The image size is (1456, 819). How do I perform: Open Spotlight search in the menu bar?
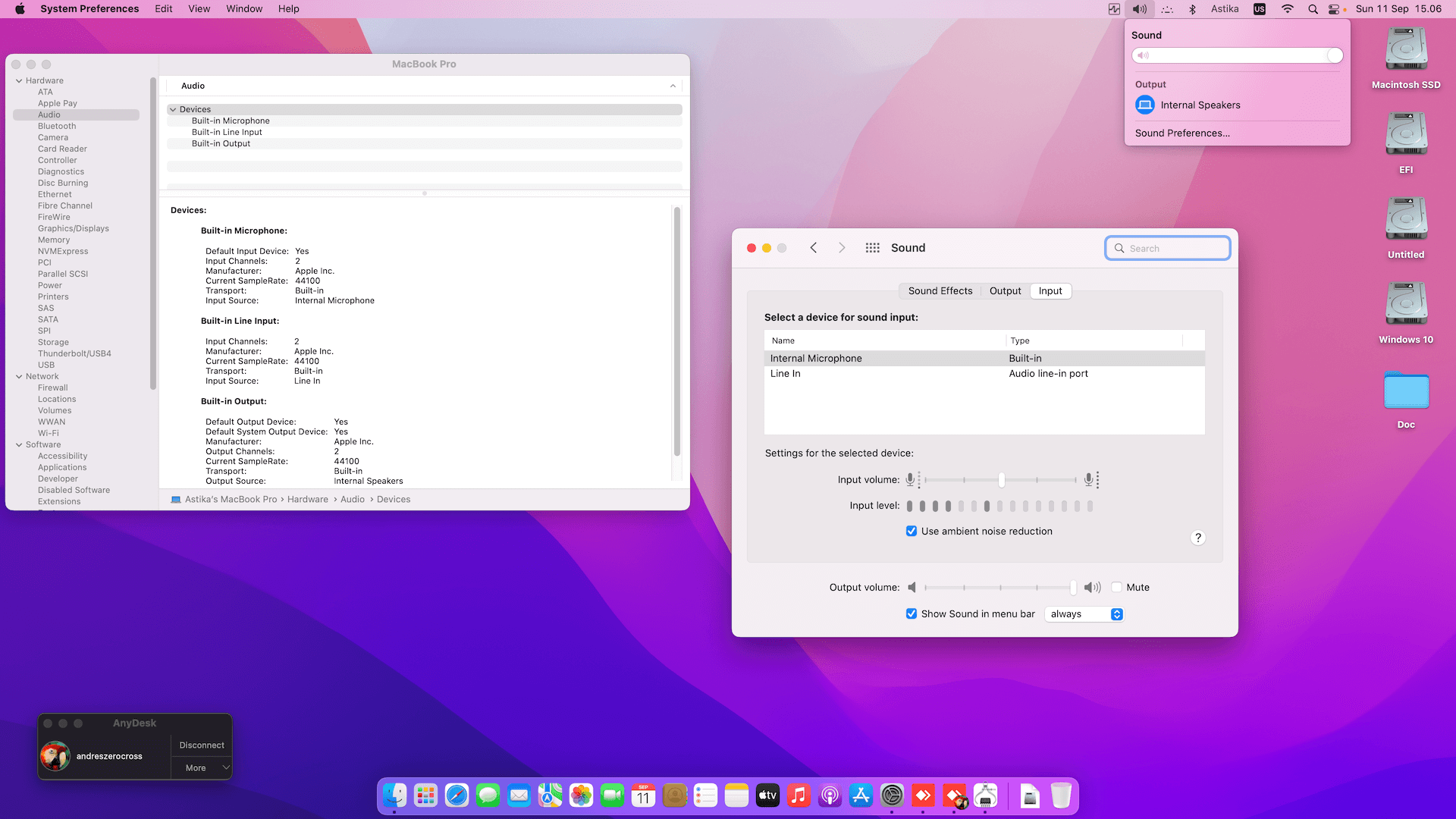[1313, 8]
